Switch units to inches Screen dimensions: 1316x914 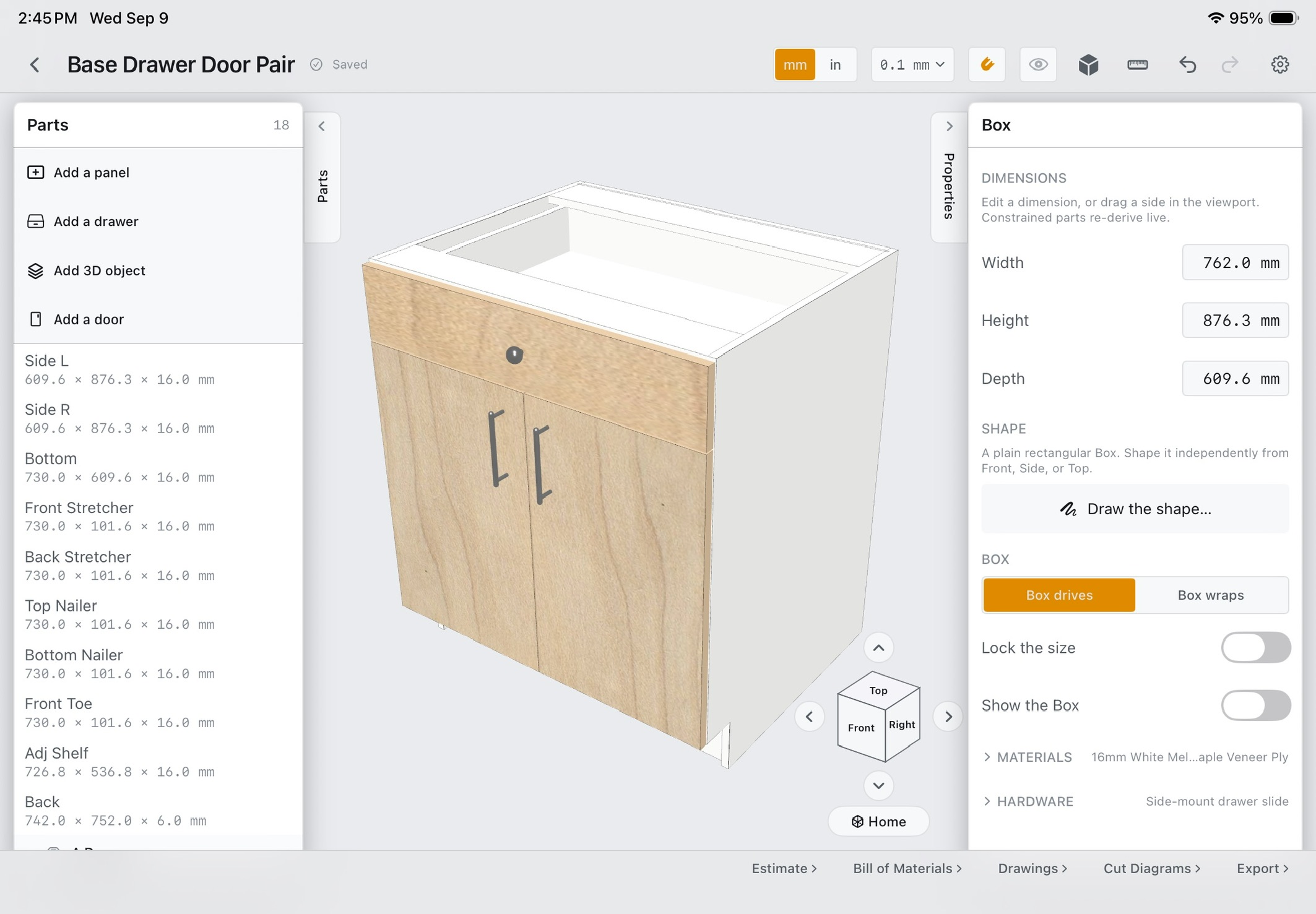tap(835, 64)
